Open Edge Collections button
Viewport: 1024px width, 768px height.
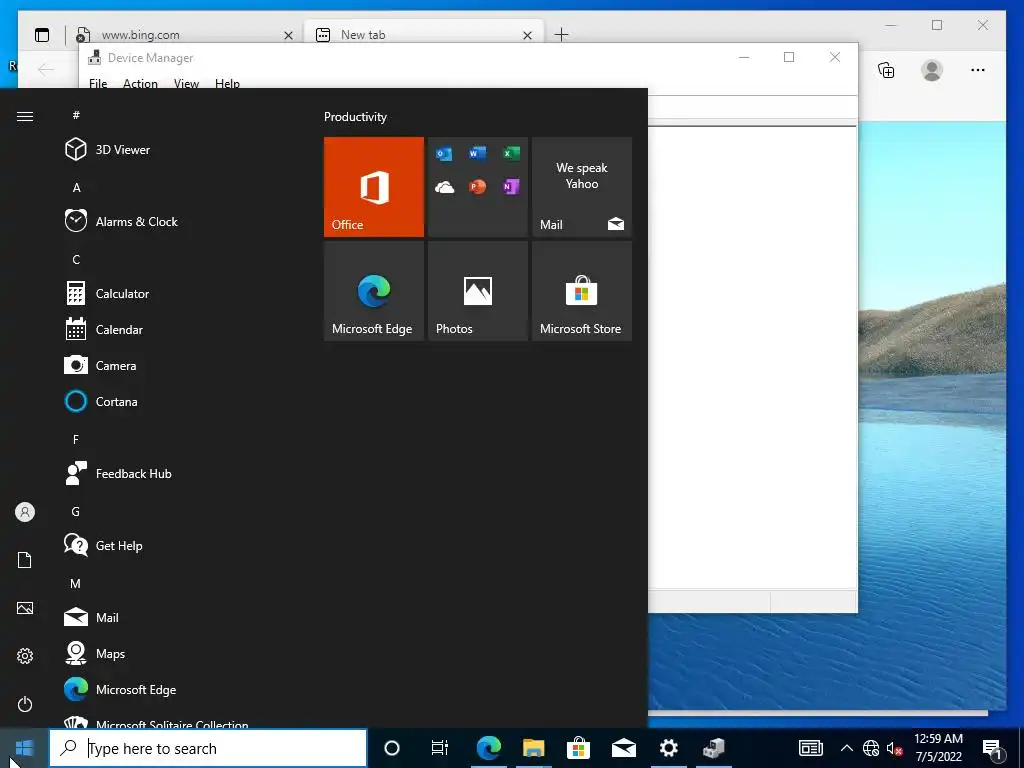point(886,70)
